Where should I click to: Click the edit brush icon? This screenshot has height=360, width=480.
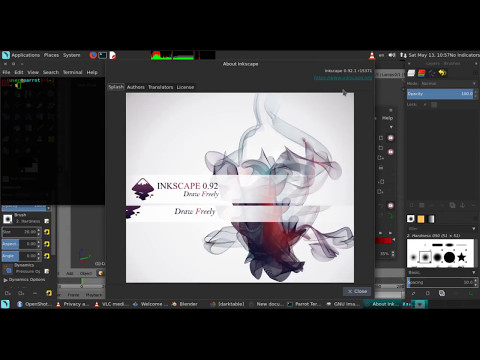coord(413,293)
